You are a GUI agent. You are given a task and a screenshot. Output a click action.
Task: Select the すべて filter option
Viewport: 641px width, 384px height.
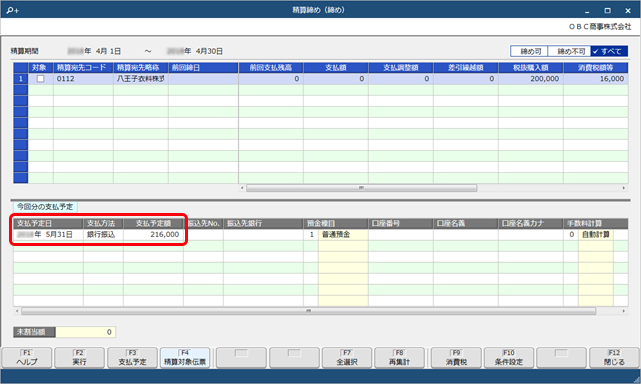[x=609, y=51]
